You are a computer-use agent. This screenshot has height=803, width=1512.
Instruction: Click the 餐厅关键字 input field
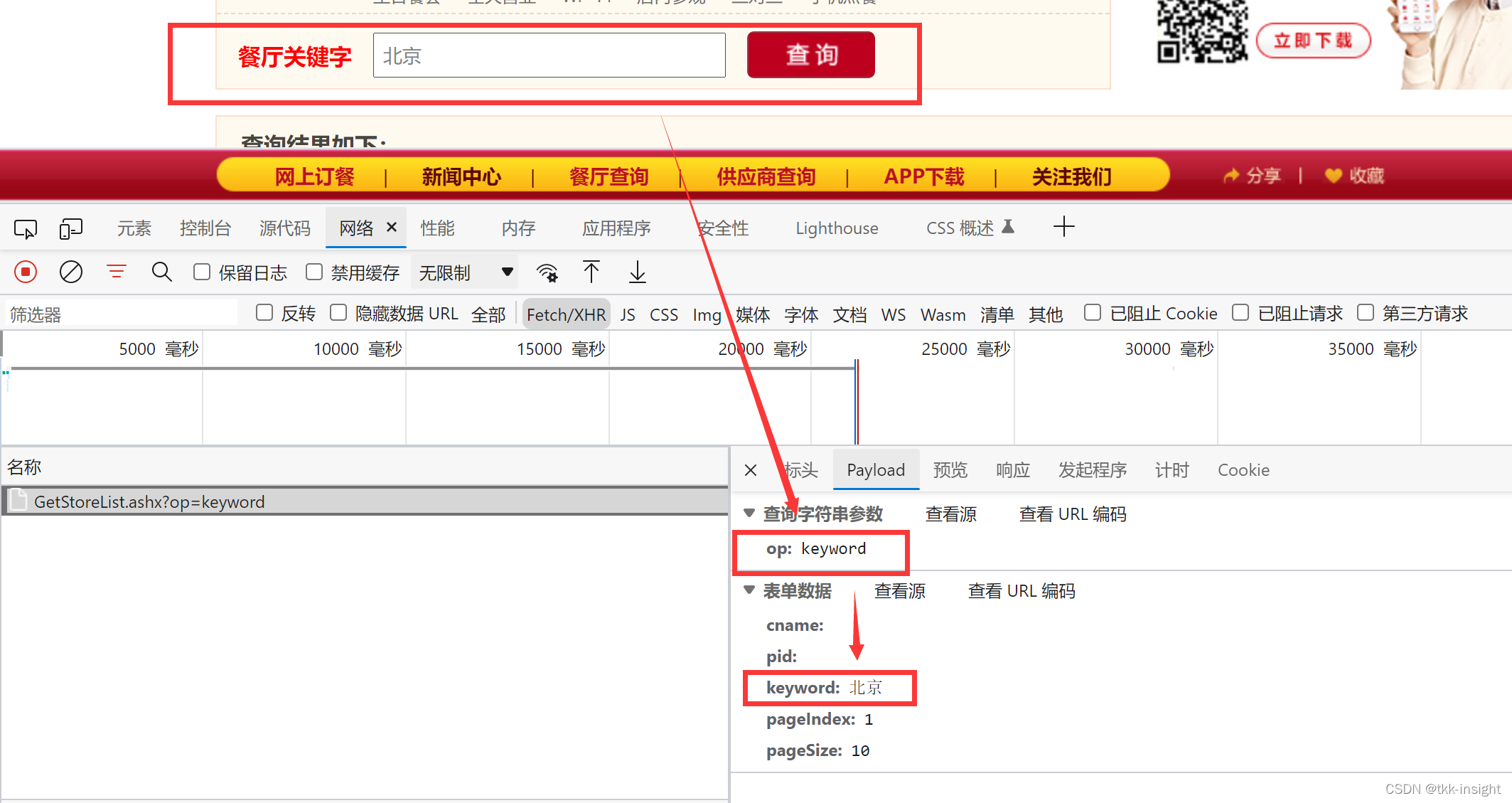tap(549, 55)
